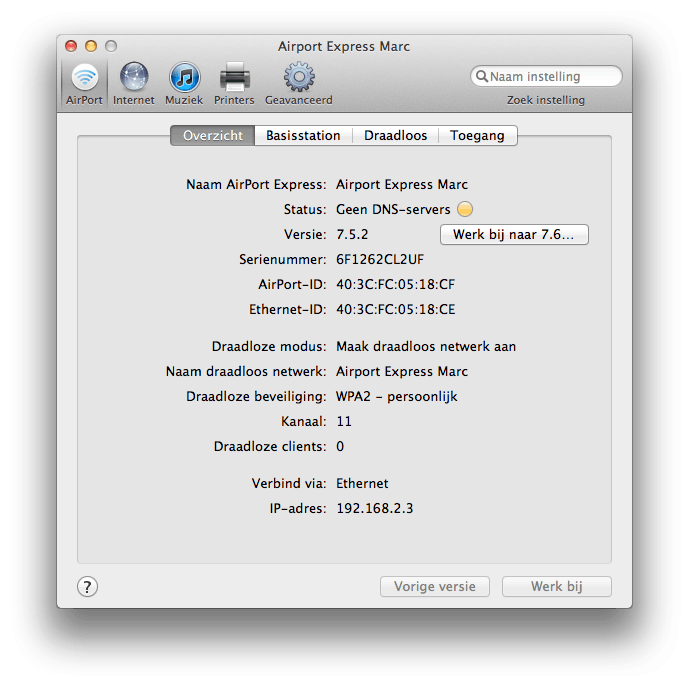This screenshot has height=687, width=689.
Task: Click the yellow status indicator light
Action: (465, 209)
